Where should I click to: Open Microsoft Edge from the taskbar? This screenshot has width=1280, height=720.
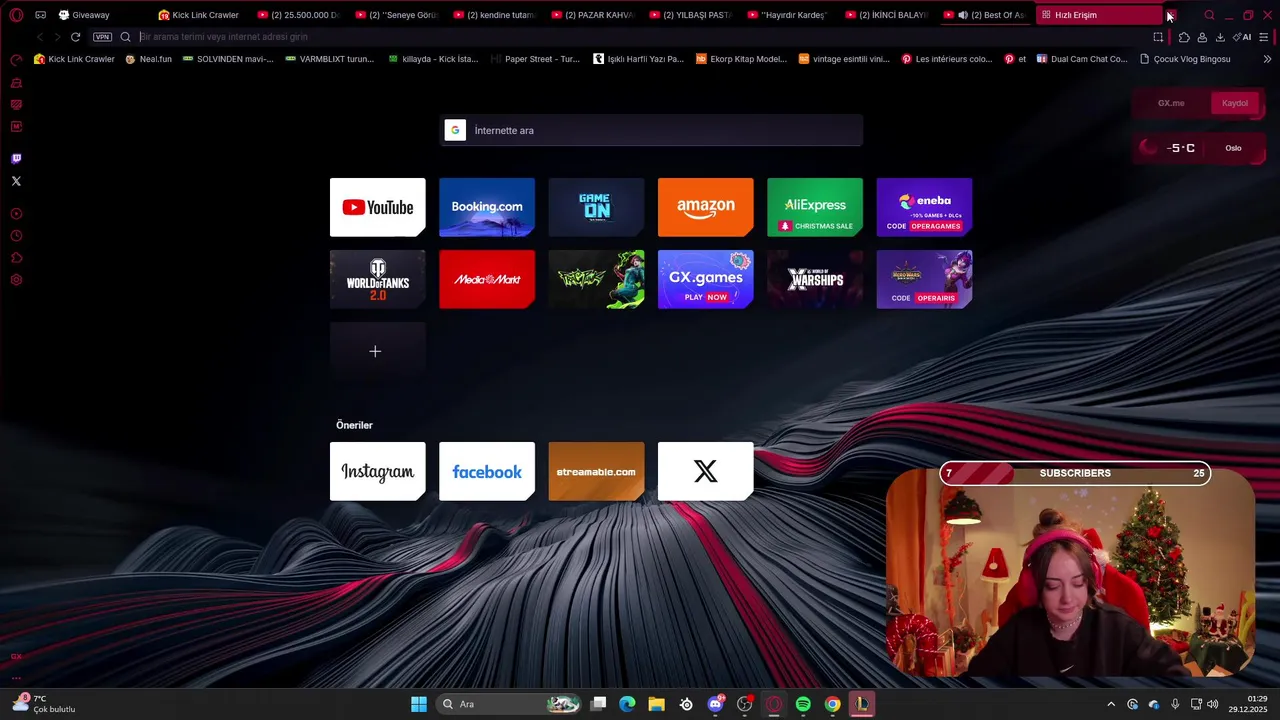click(x=627, y=704)
